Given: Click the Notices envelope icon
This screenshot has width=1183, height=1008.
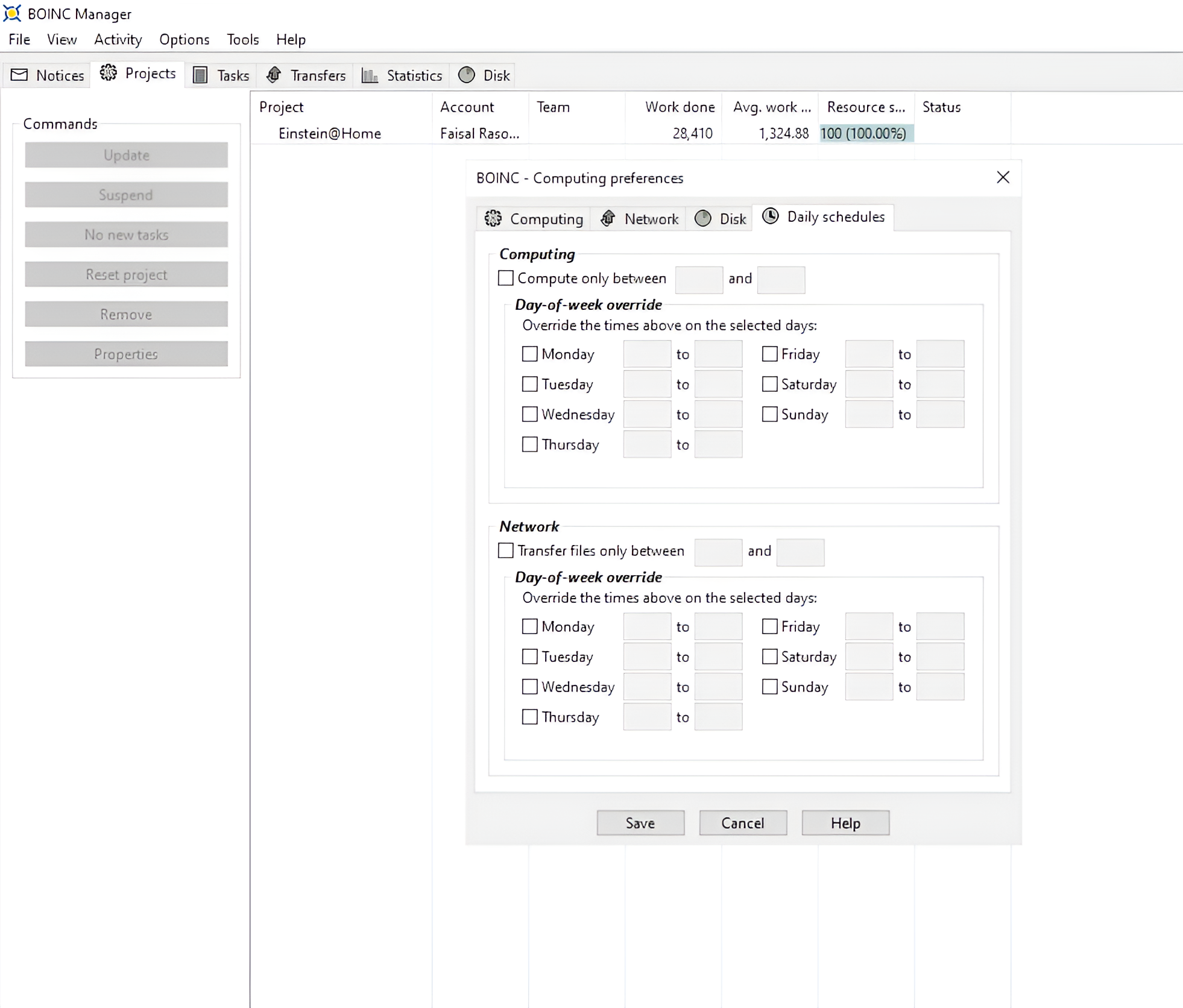Looking at the screenshot, I should click(x=19, y=75).
